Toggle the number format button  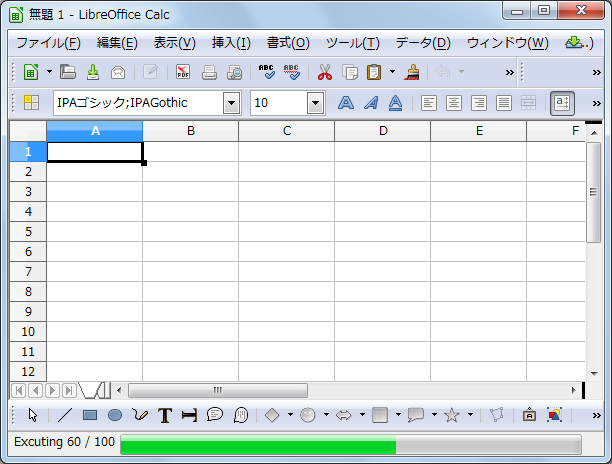point(562,103)
